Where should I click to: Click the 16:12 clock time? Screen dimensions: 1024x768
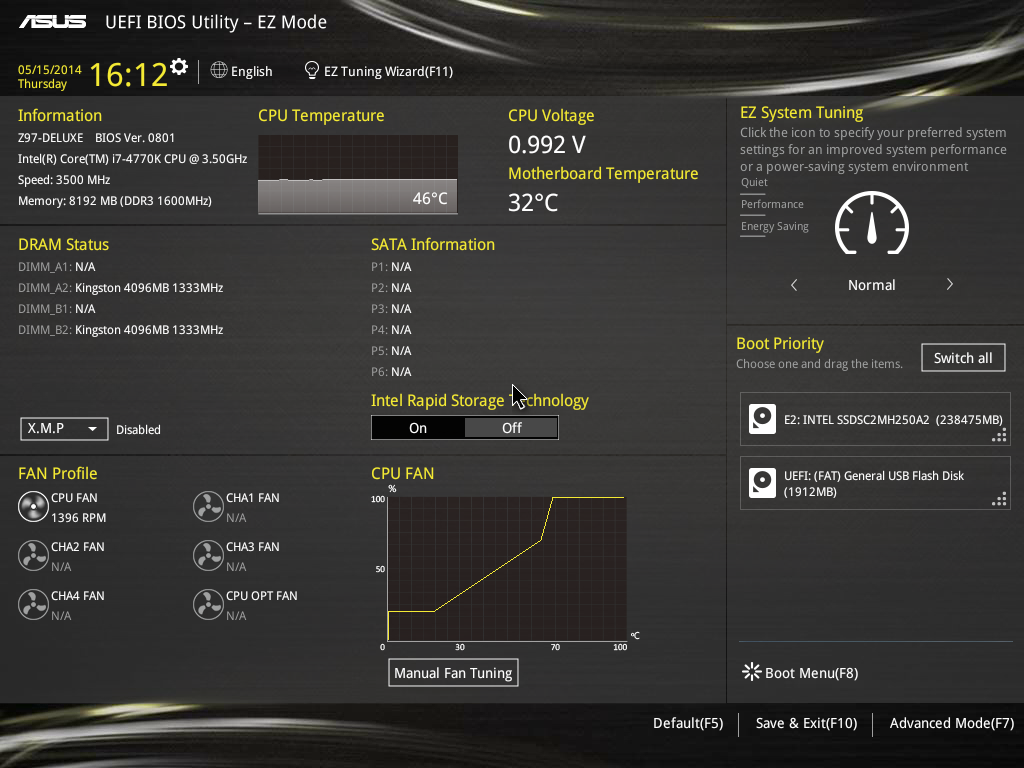129,74
